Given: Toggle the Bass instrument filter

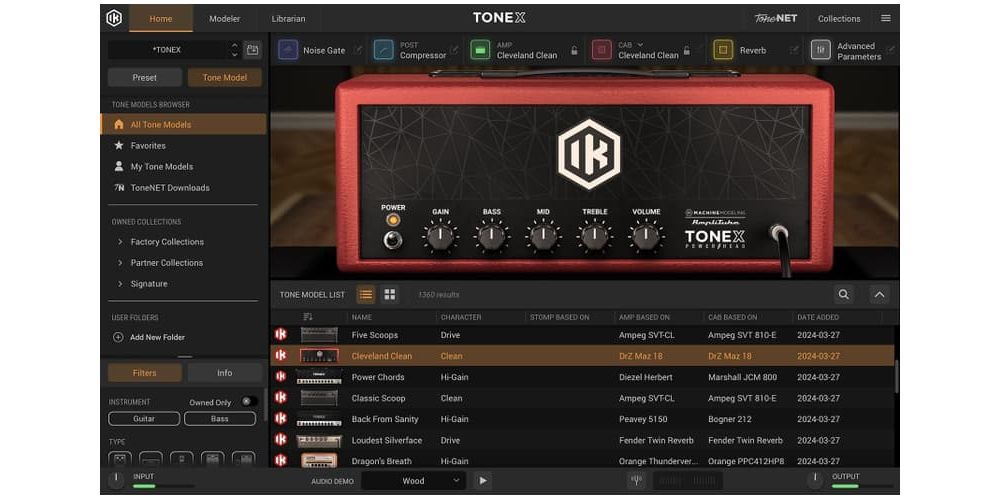Looking at the screenshot, I should [220, 419].
